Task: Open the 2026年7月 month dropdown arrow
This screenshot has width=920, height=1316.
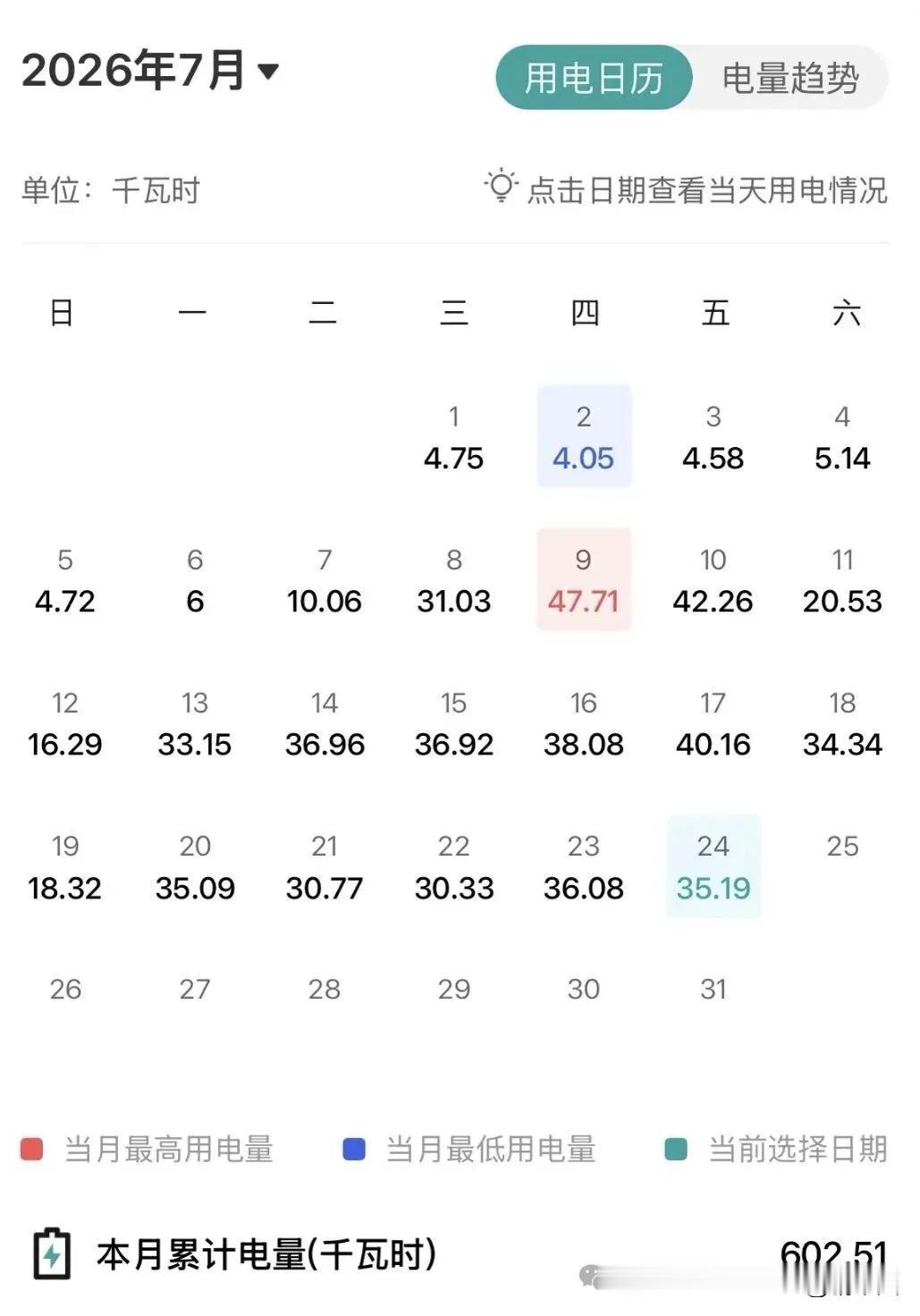Action: [x=267, y=71]
